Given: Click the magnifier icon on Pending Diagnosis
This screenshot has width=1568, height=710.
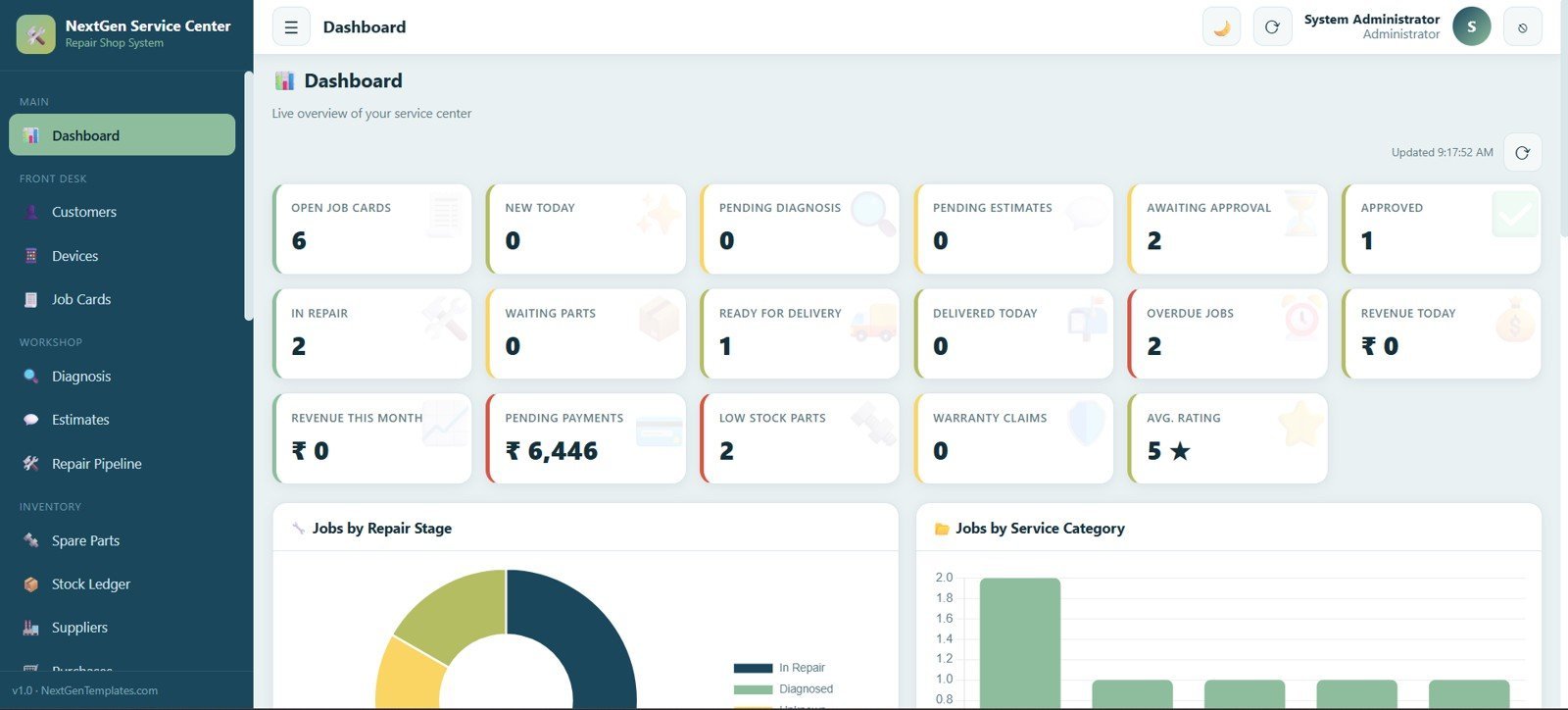Looking at the screenshot, I should pos(872,213).
